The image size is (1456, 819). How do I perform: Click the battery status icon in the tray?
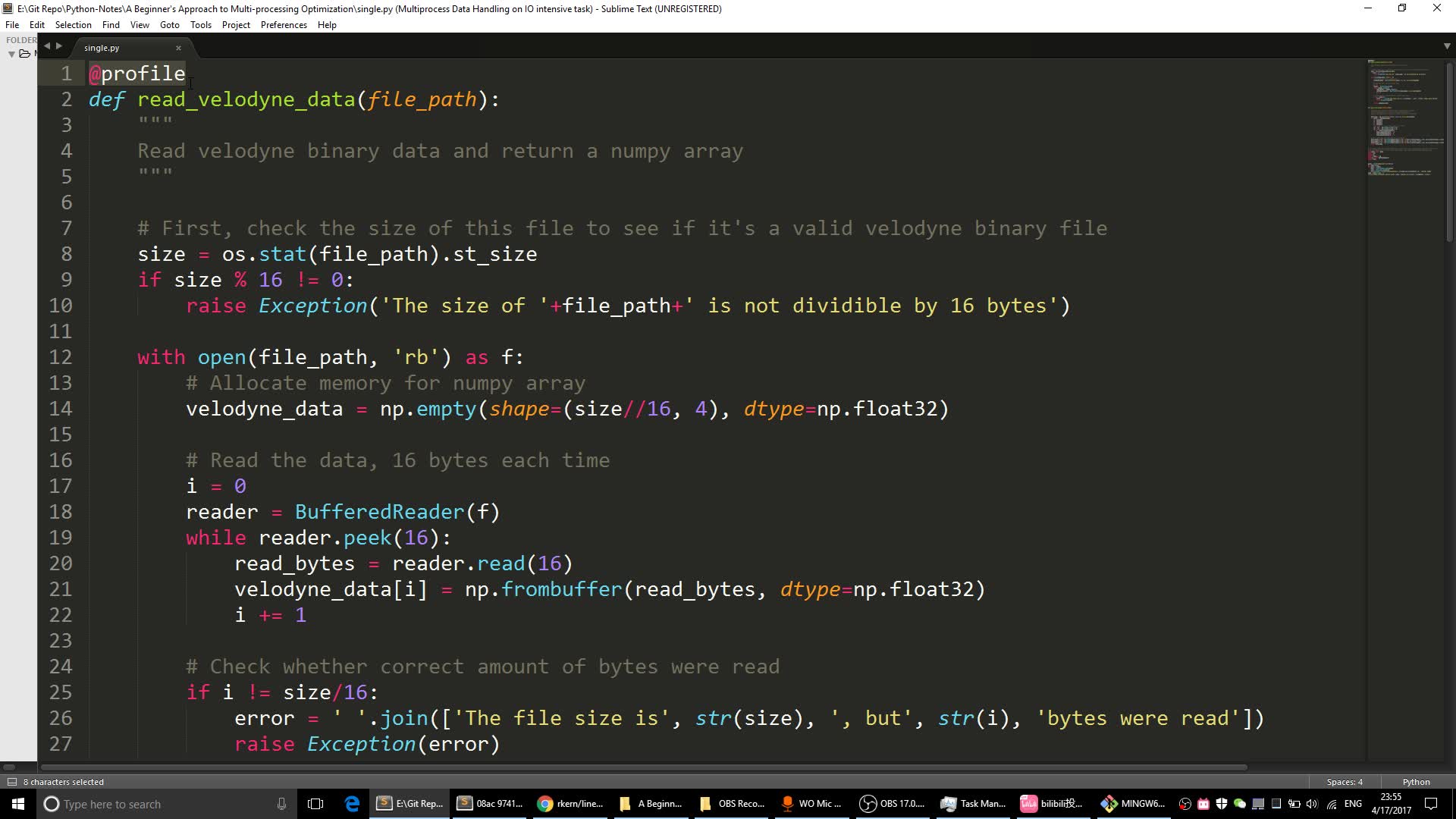coord(1295,803)
